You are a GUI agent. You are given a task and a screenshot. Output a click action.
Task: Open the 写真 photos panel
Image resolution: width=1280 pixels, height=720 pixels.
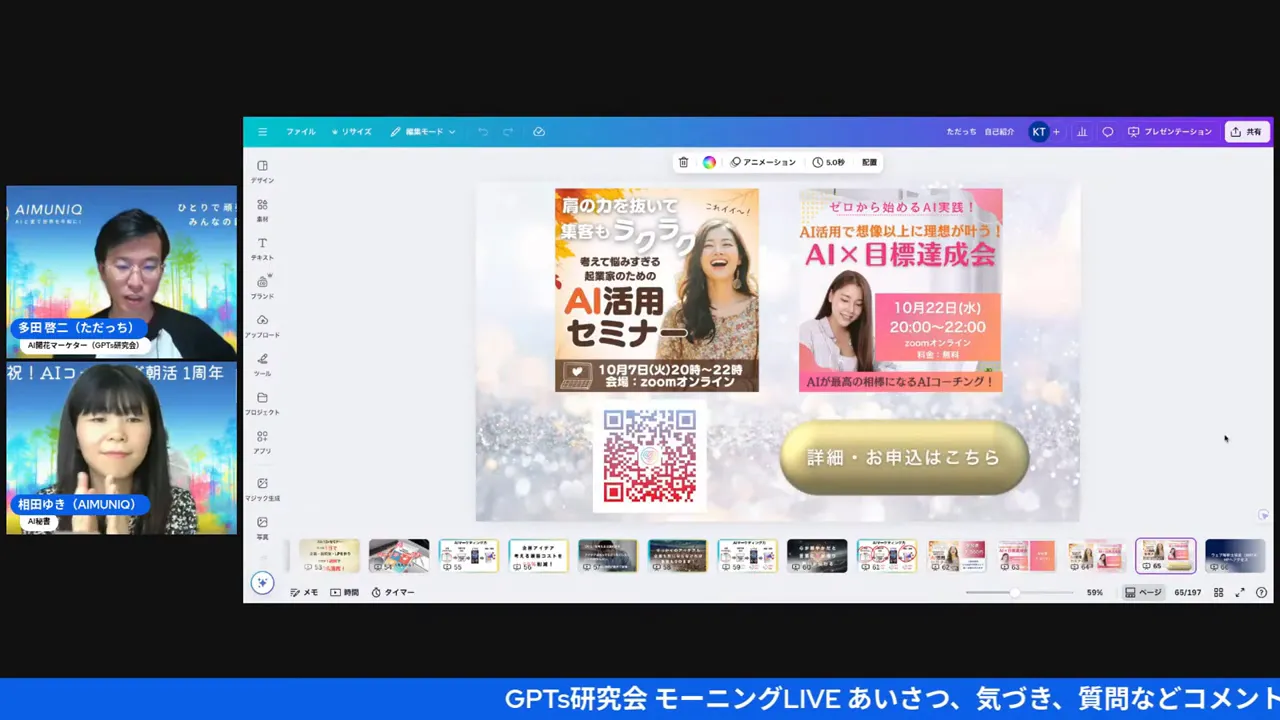(262, 528)
